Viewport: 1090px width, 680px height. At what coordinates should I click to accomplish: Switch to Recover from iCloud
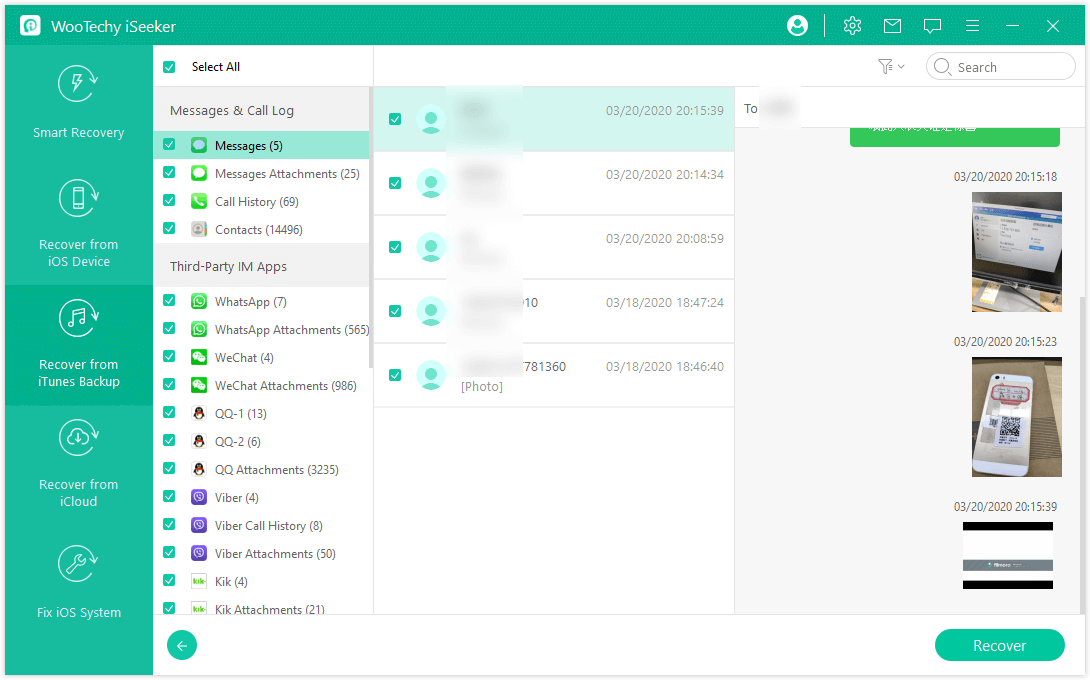point(78,465)
